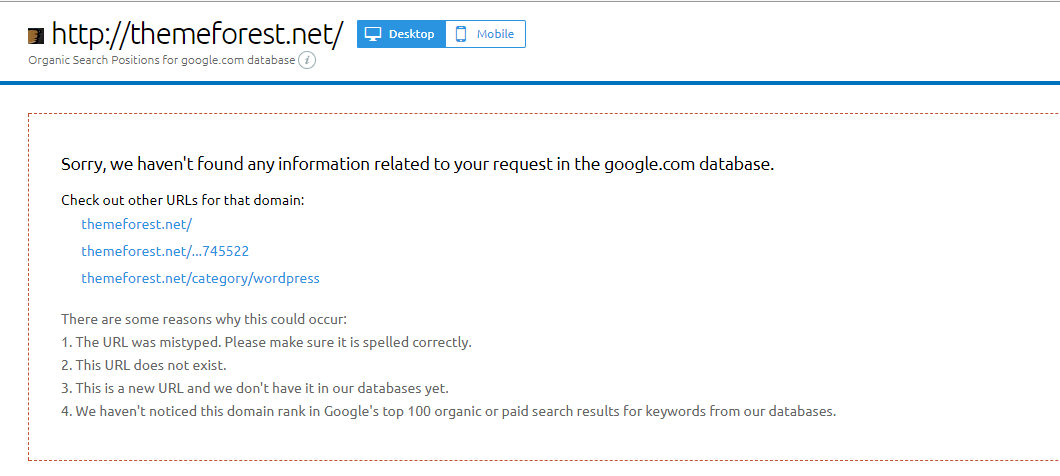Click the info icon after google.com database
Screen dimensions: 1060x476
click(x=307, y=60)
